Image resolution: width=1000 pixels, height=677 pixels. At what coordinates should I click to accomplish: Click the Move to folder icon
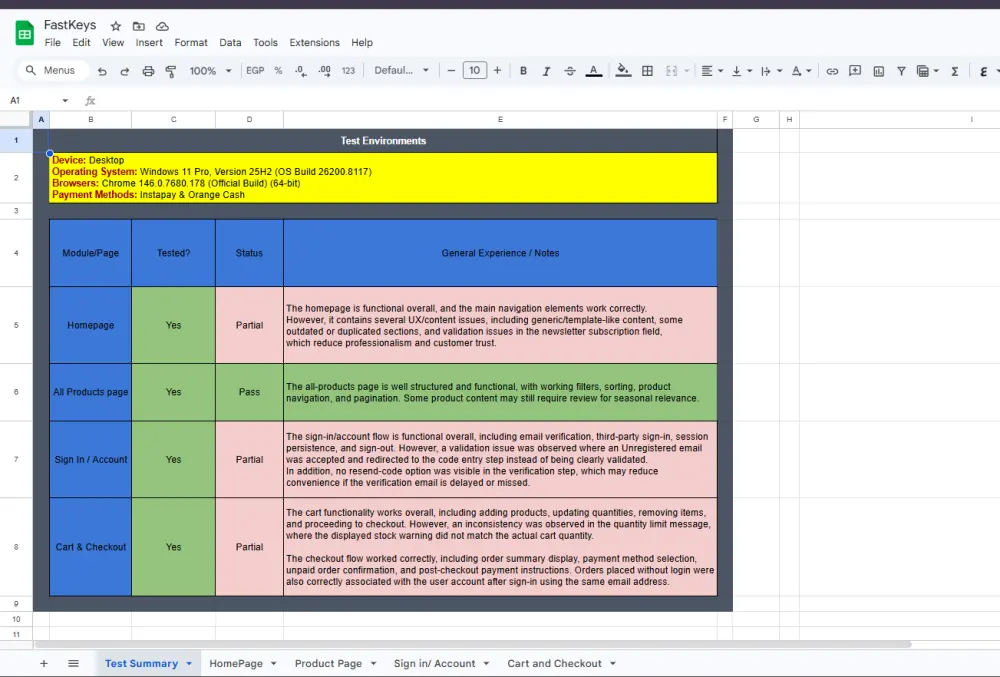click(x=138, y=26)
